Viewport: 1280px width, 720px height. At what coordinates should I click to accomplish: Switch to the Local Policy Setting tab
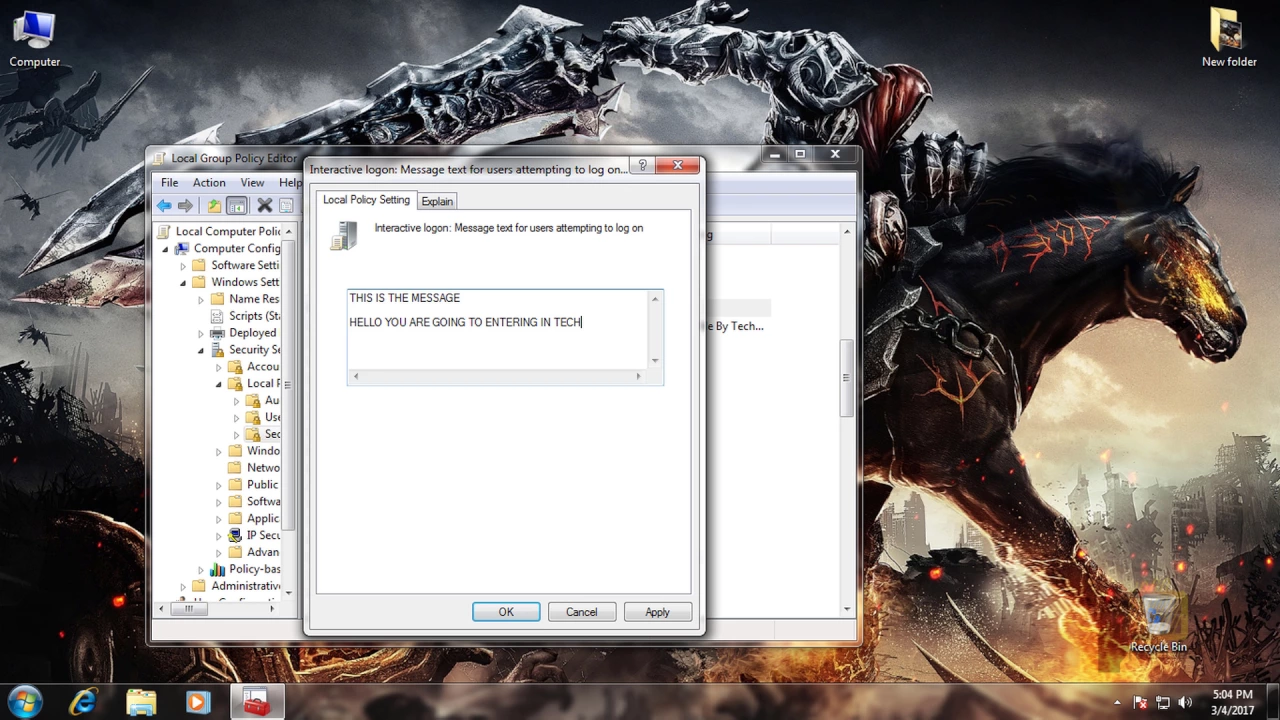click(x=366, y=200)
